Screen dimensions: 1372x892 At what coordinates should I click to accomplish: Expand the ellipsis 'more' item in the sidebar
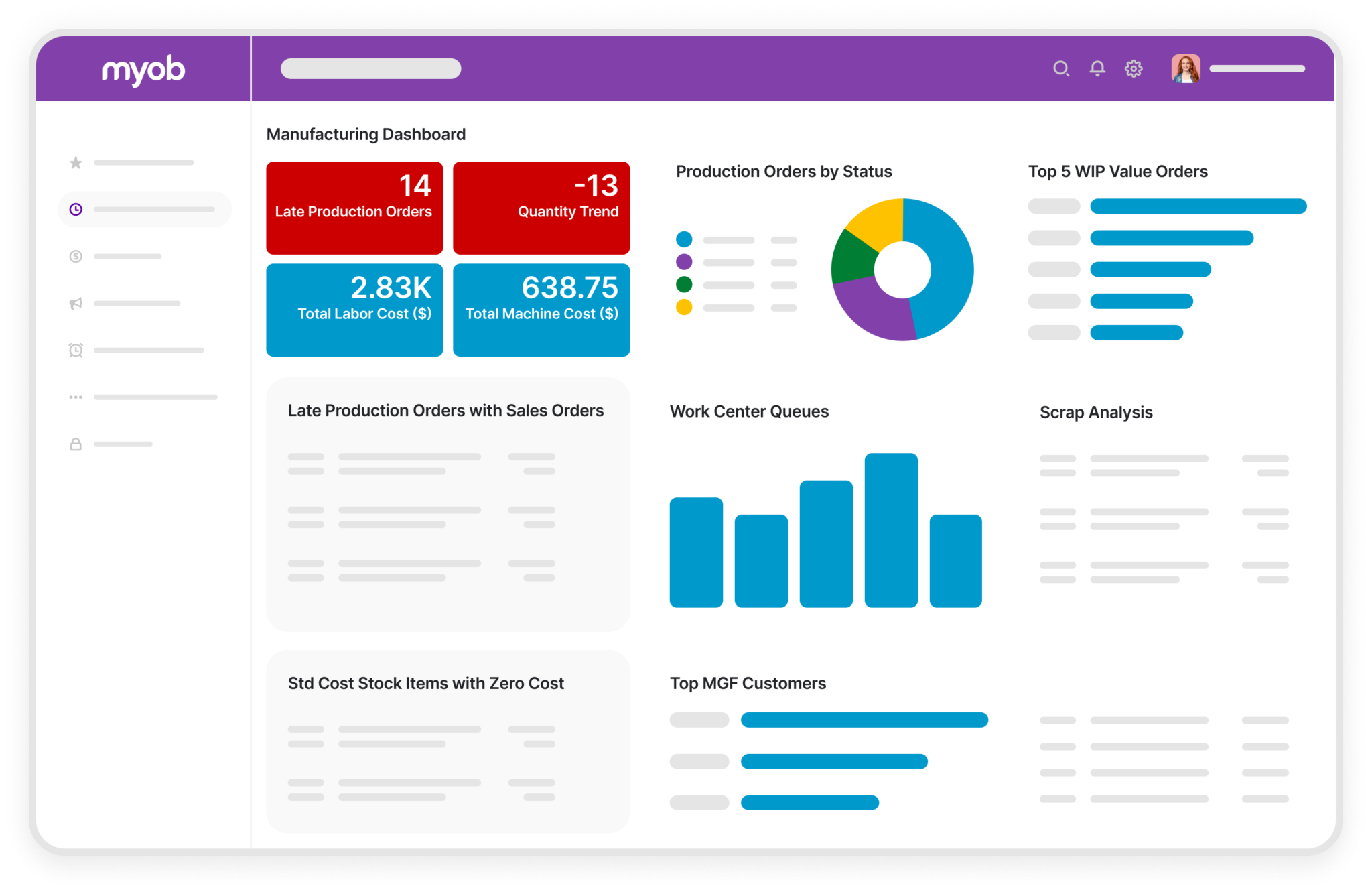pos(76,396)
